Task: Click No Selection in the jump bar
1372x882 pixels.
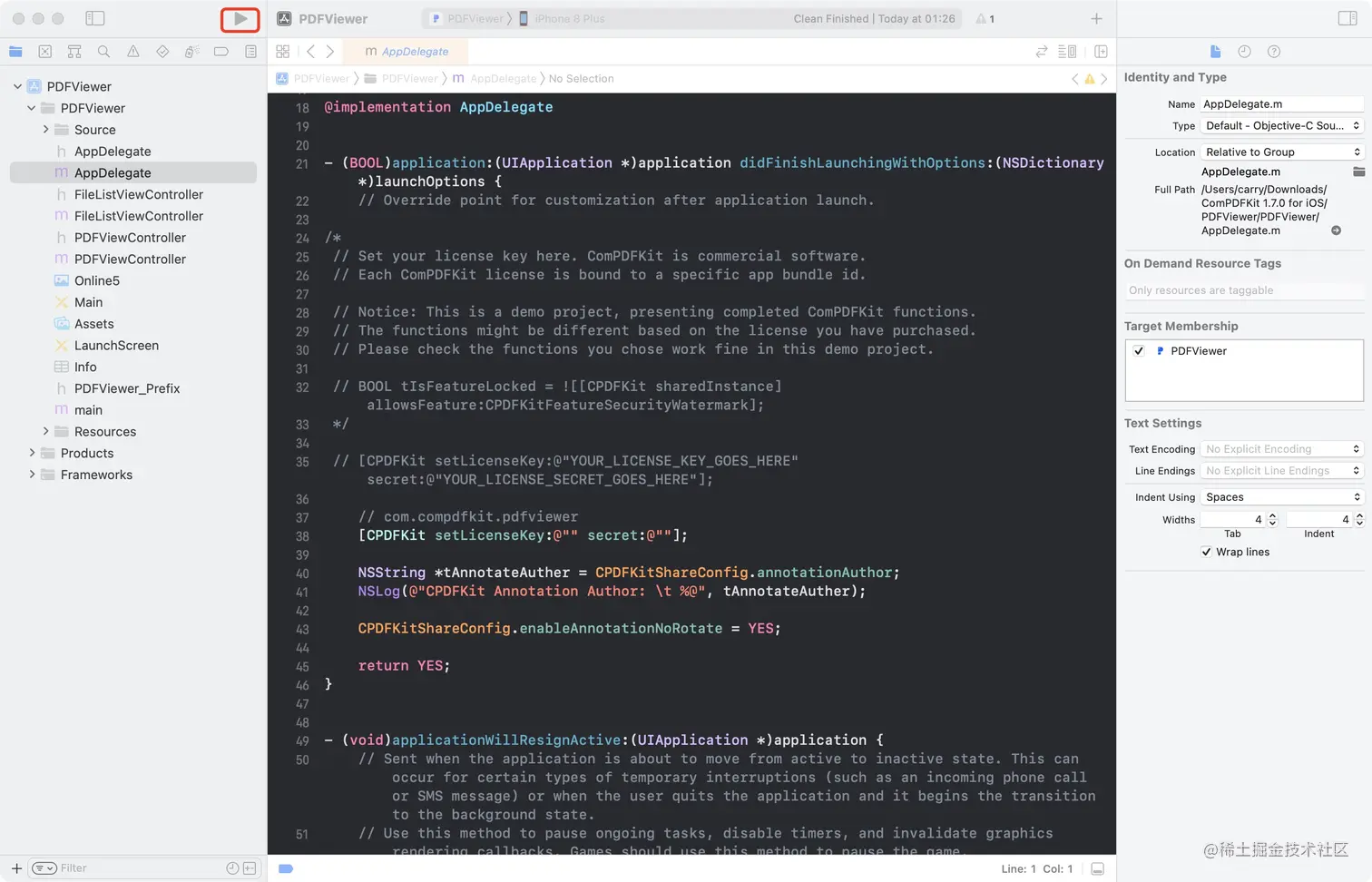Action: coord(581,79)
